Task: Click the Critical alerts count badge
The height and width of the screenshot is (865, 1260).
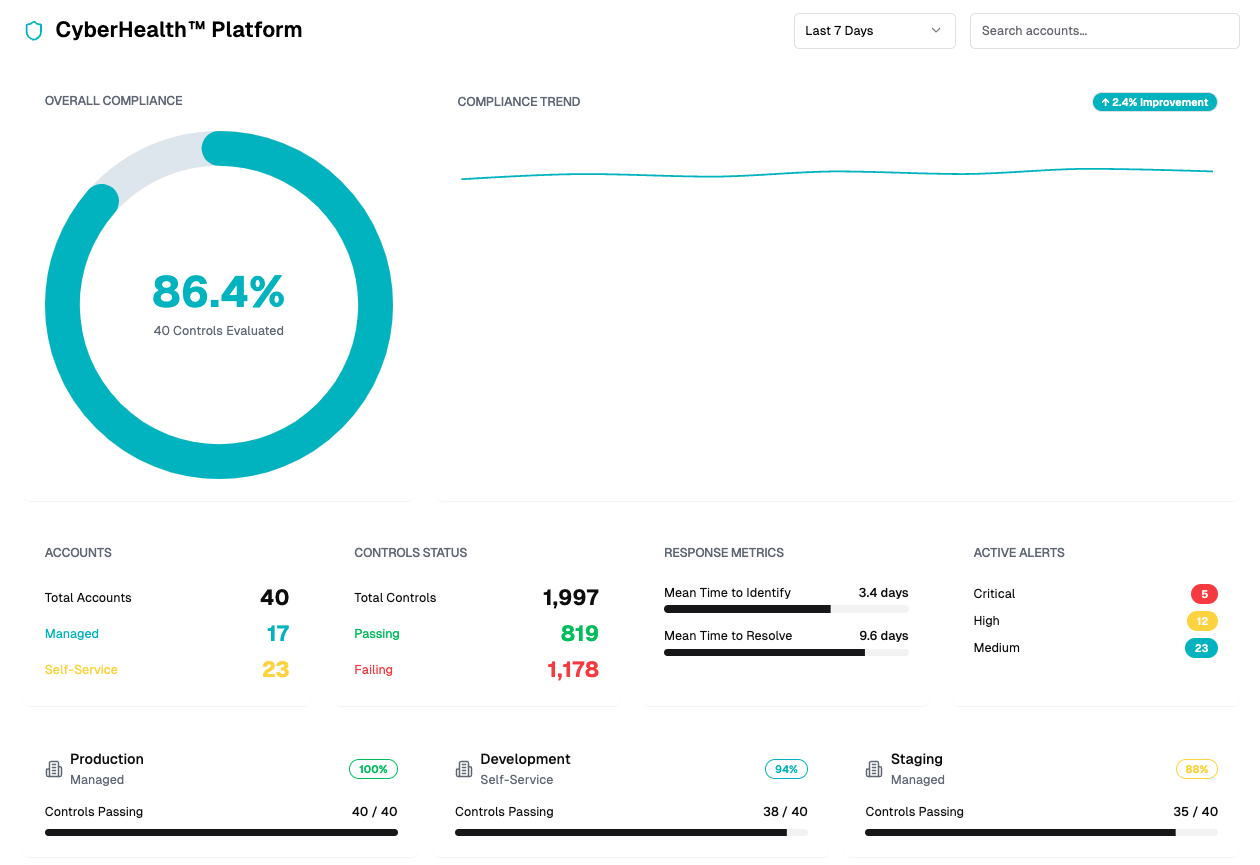Action: (1203, 594)
